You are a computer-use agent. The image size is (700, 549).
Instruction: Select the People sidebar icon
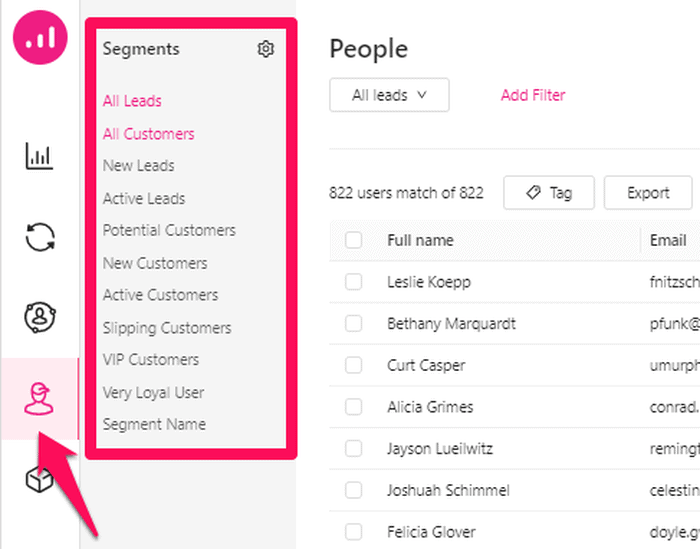40,398
